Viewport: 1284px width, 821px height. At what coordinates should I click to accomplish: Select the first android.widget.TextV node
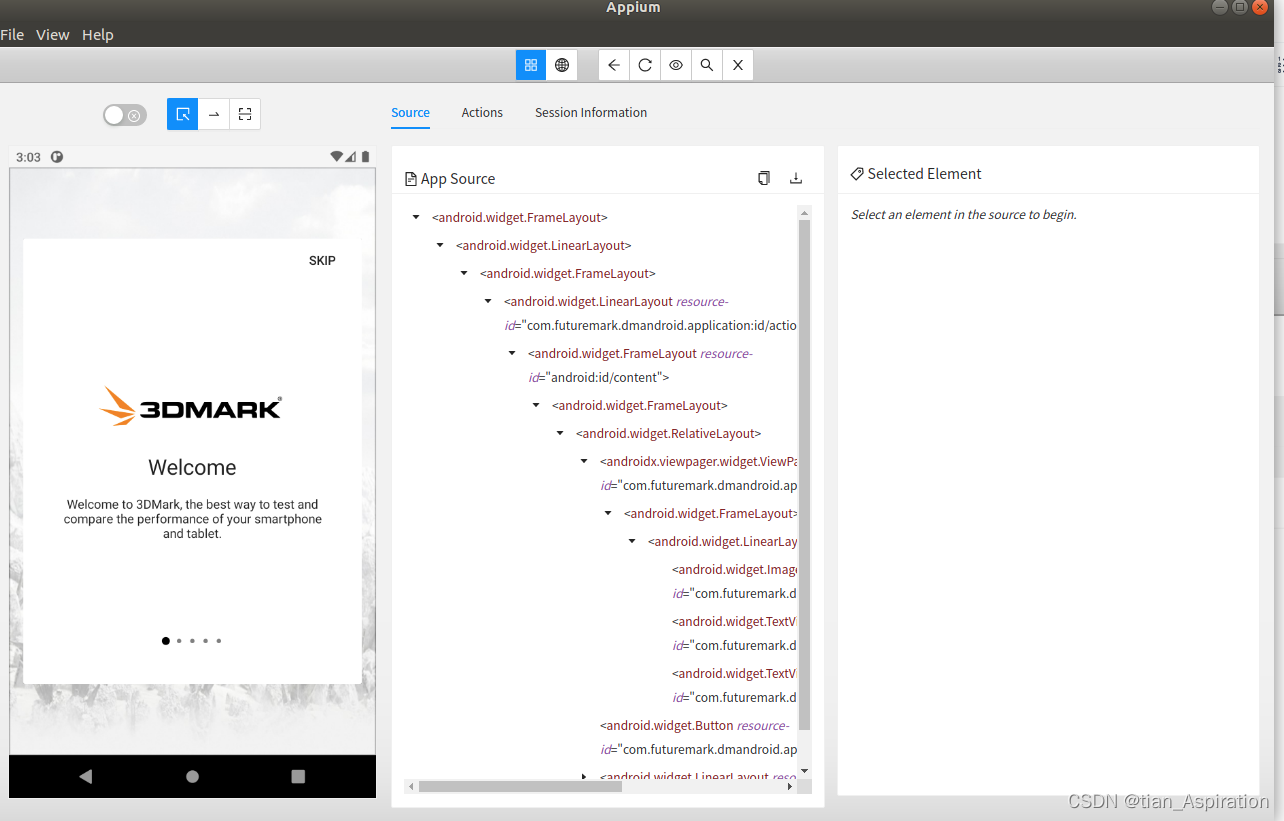tap(734, 633)
